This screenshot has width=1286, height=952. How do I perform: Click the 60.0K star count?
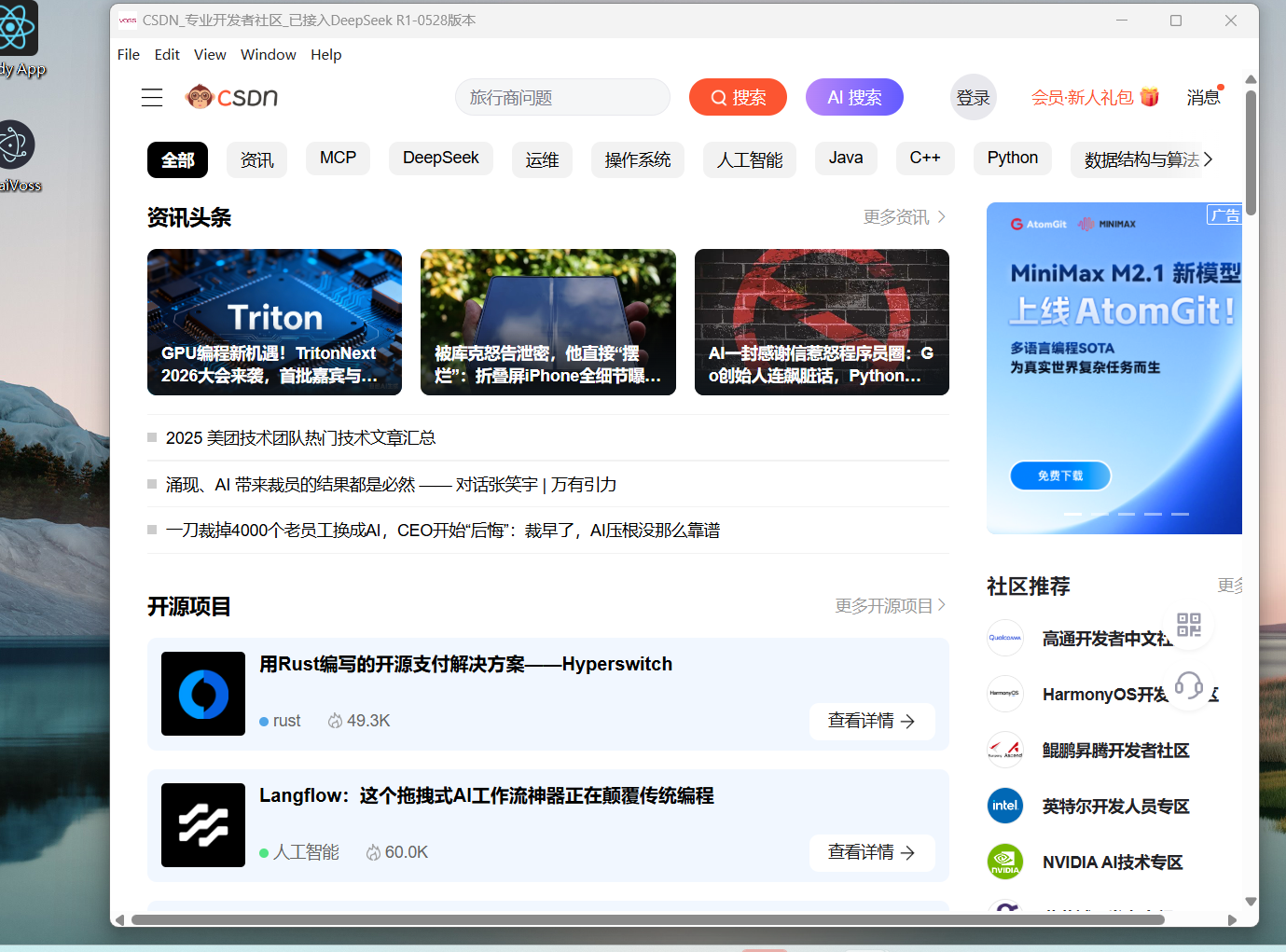(x=397, y=852)
